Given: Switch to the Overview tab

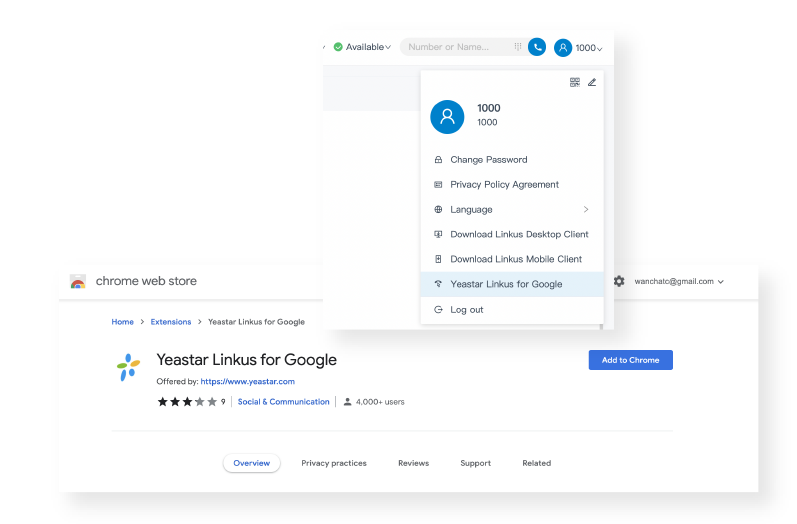Looking at the screenshot, I should tap(252, 463).
